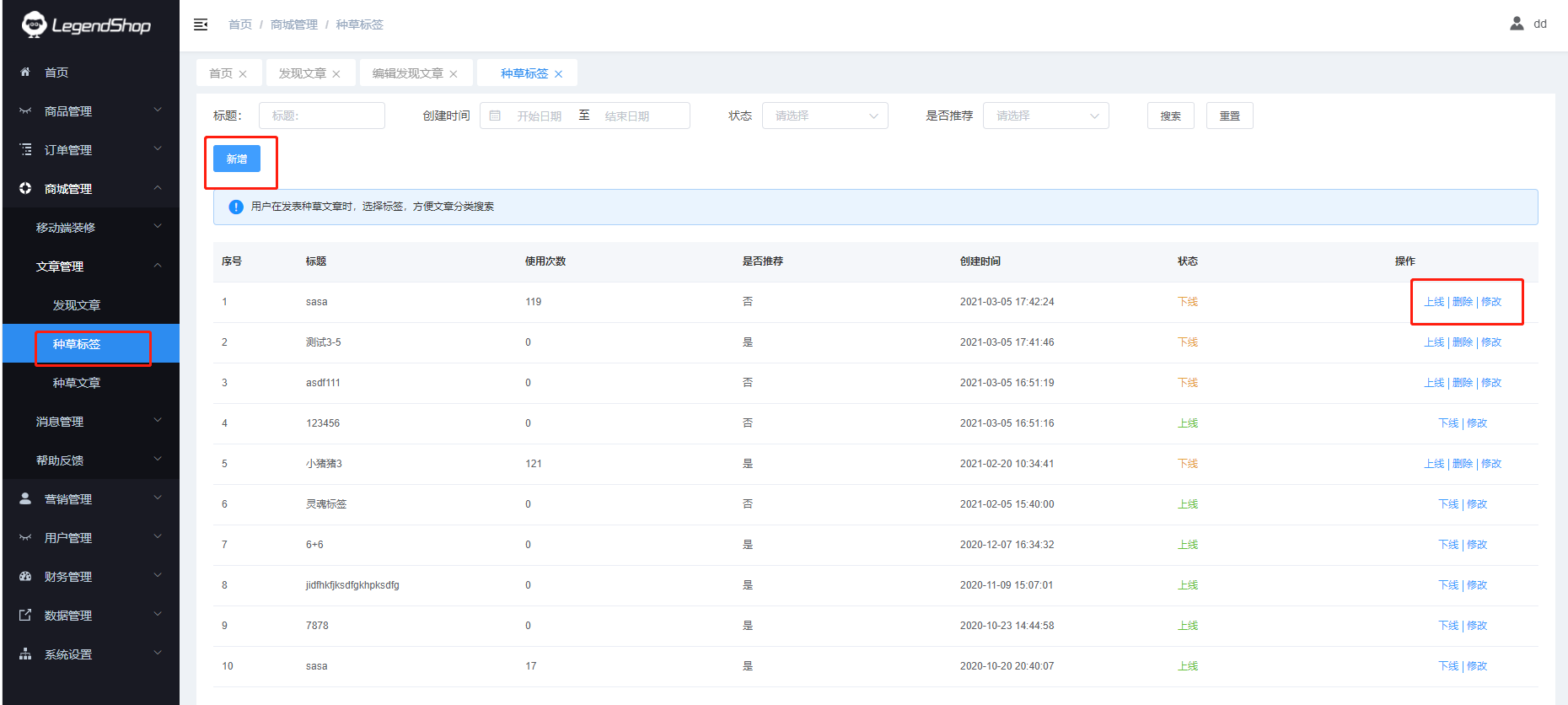Click 删除 link for the sasa row 1
The width and height of the screenshot is (1568, 705).
pos(1463,302)
